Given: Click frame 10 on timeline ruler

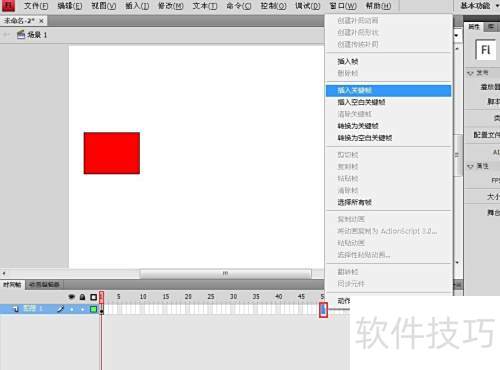Looking at the screenshot, I should pyautogui.click(x=143, y=296).
